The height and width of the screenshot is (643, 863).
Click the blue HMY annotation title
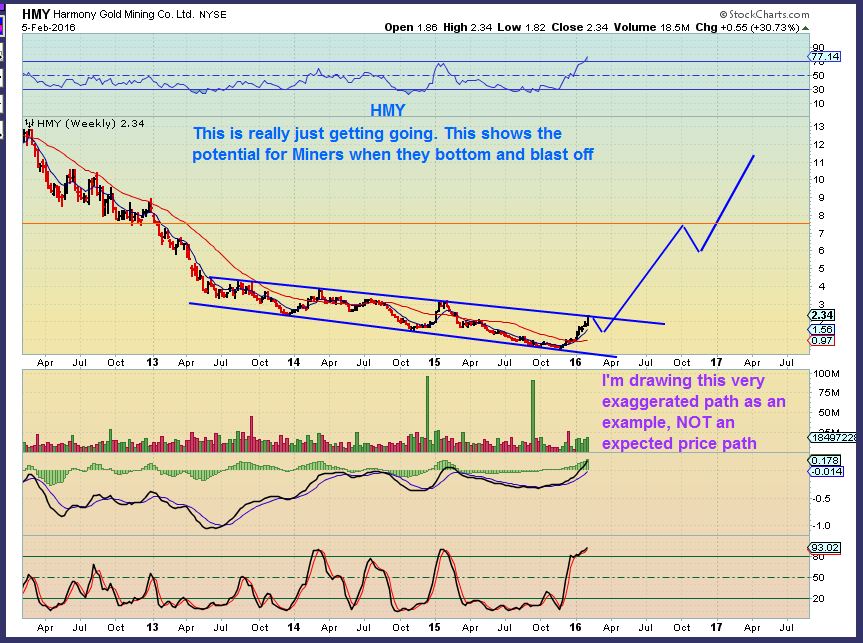[387, 111]
